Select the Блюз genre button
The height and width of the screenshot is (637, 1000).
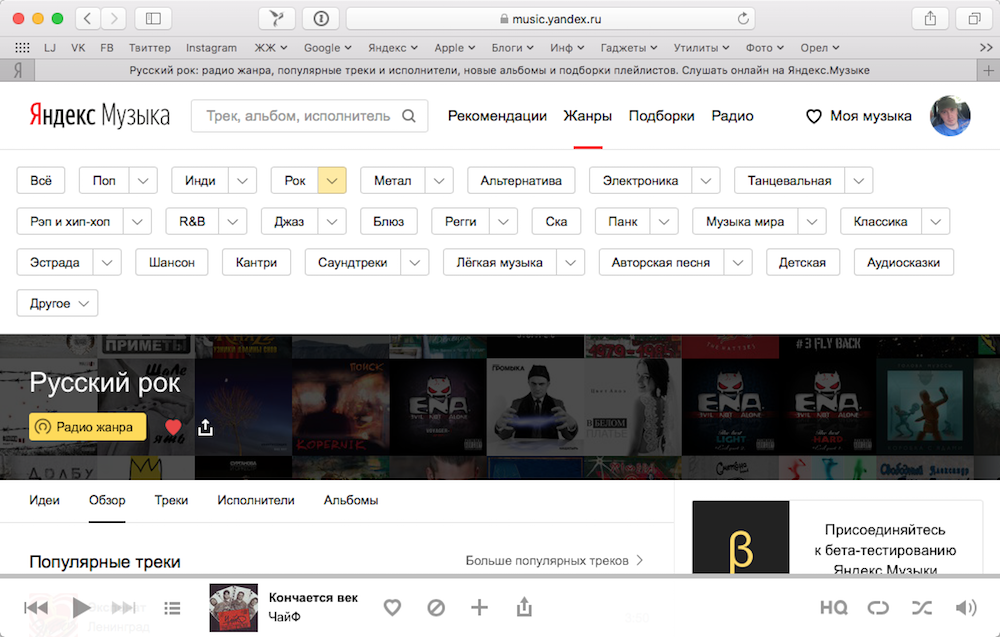click(x=388, y=221)
